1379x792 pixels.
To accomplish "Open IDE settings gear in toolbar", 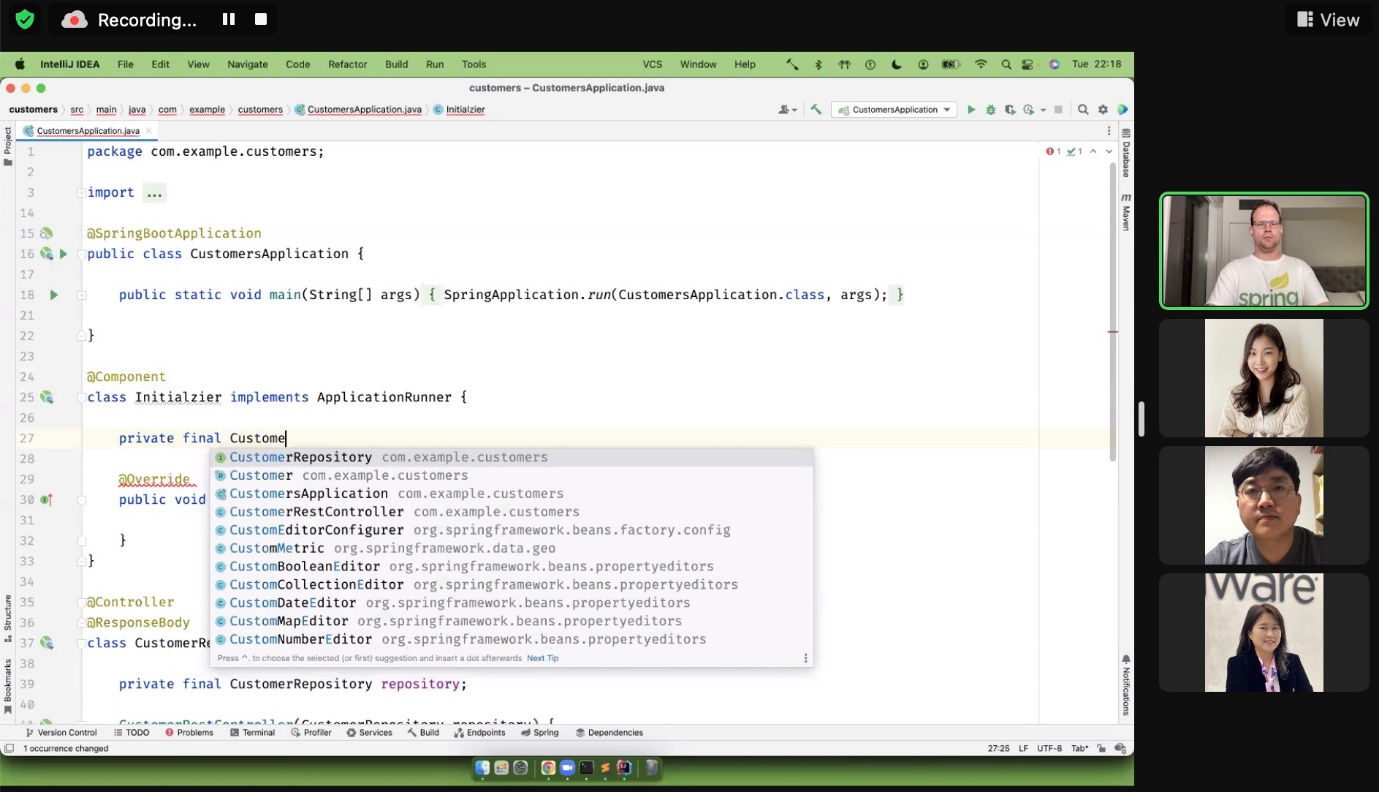I will (1103, 110).
